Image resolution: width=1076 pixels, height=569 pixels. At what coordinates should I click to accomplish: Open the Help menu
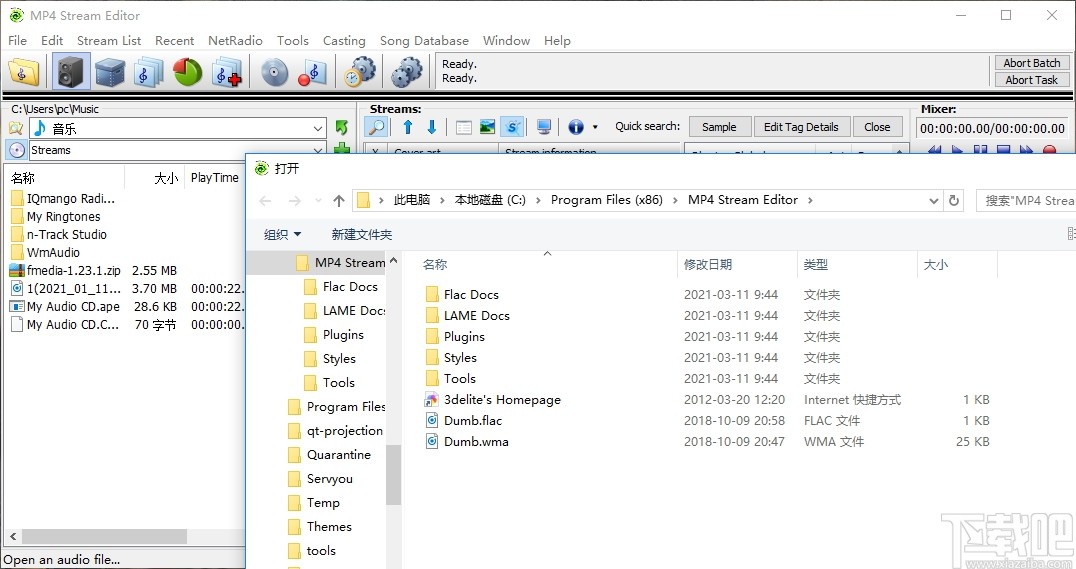pyautogui.click(x=557, y=40)
